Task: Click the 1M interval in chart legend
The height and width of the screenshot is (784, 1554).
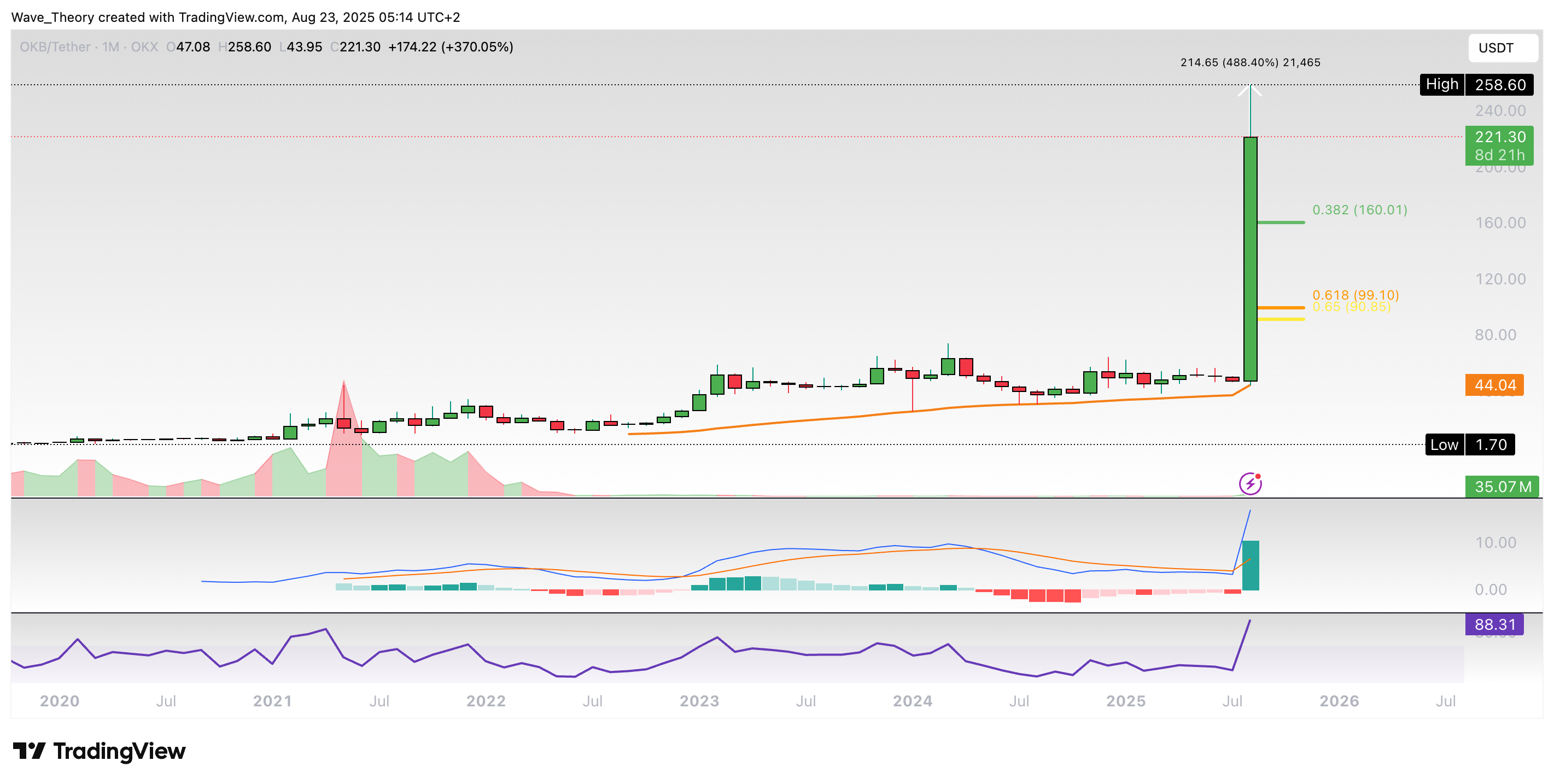Action: [x=110, y=47]
